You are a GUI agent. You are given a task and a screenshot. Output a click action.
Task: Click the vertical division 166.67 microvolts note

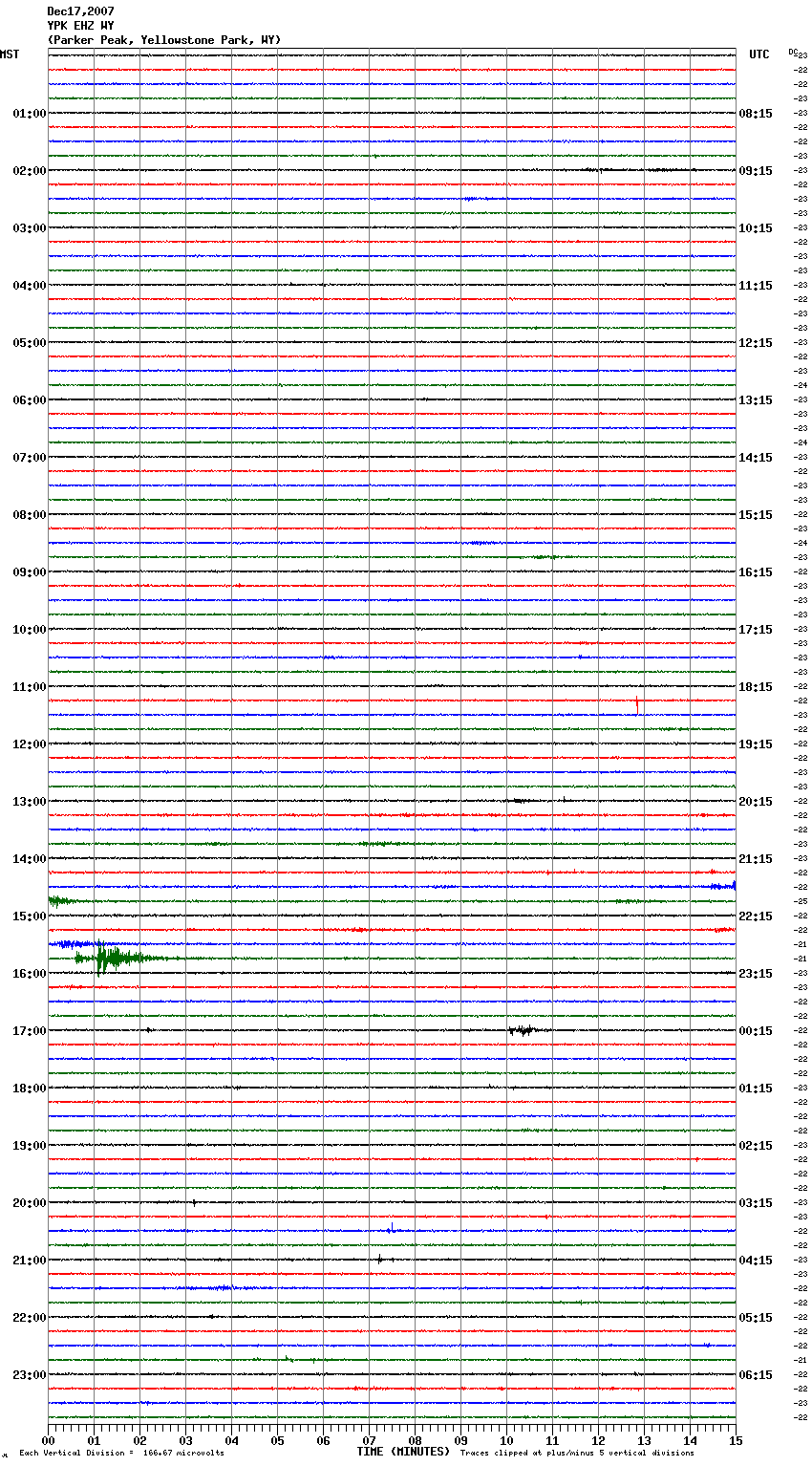121,1453
